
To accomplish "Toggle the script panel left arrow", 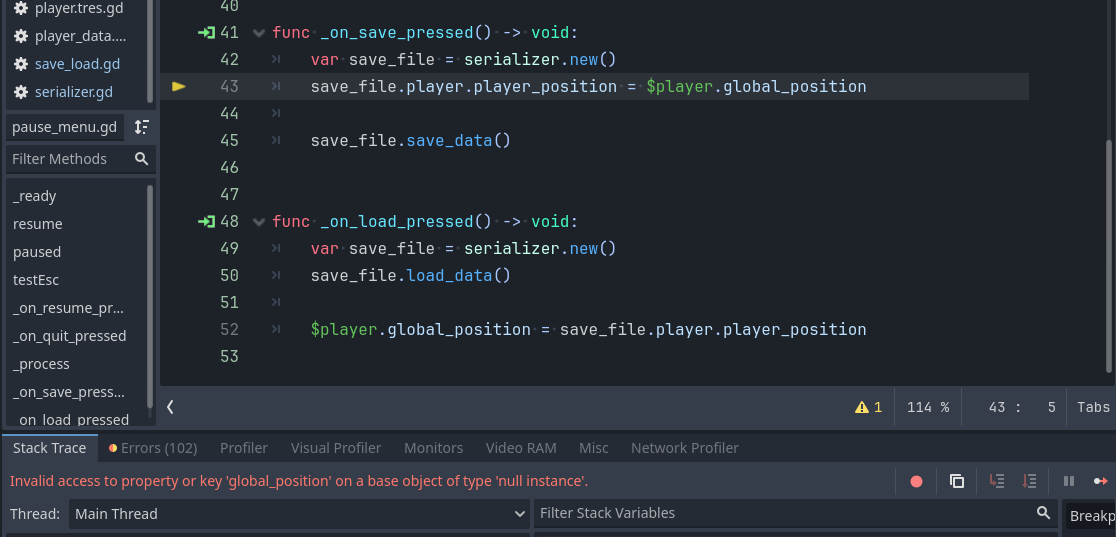I will pyautogui.click(x=170, y=407).
